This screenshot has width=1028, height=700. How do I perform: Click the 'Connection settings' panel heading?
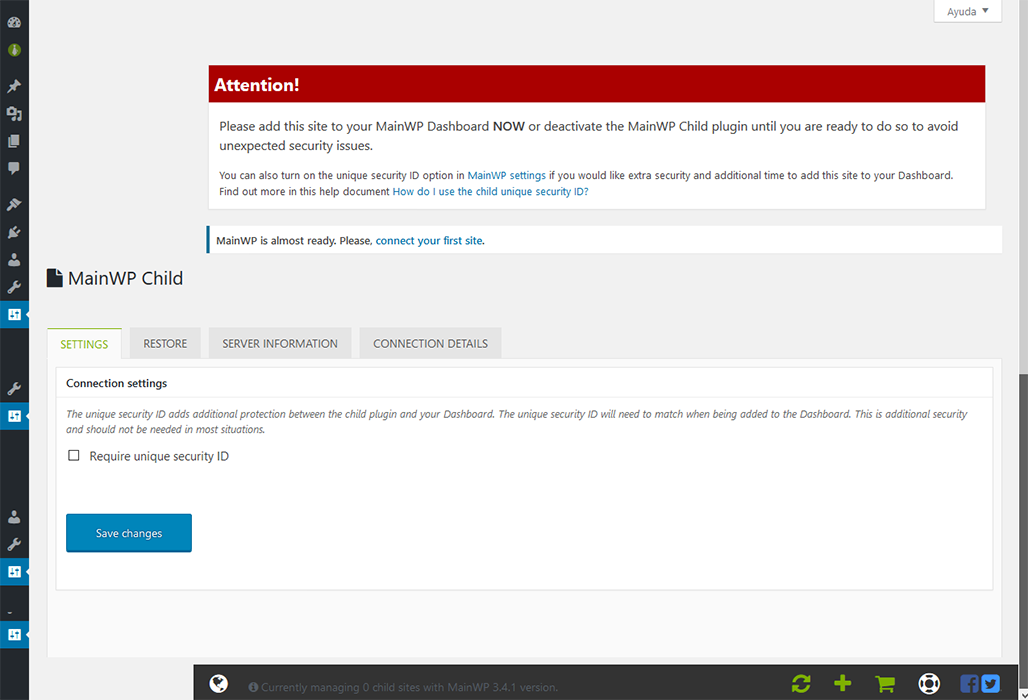117,383
